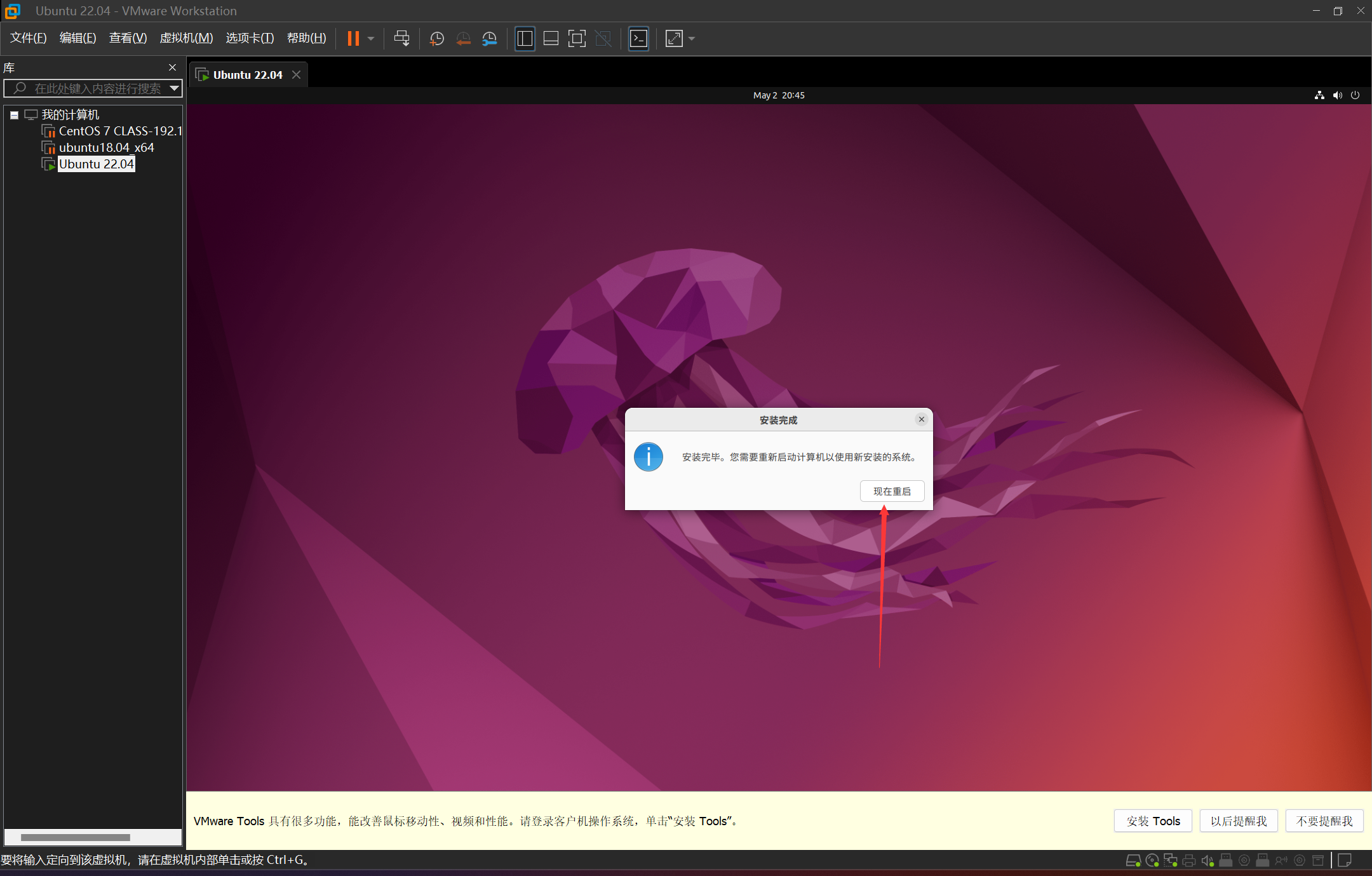Screen dimensions: 1372x876
Task: Open the console view icon
Action: 638,39
